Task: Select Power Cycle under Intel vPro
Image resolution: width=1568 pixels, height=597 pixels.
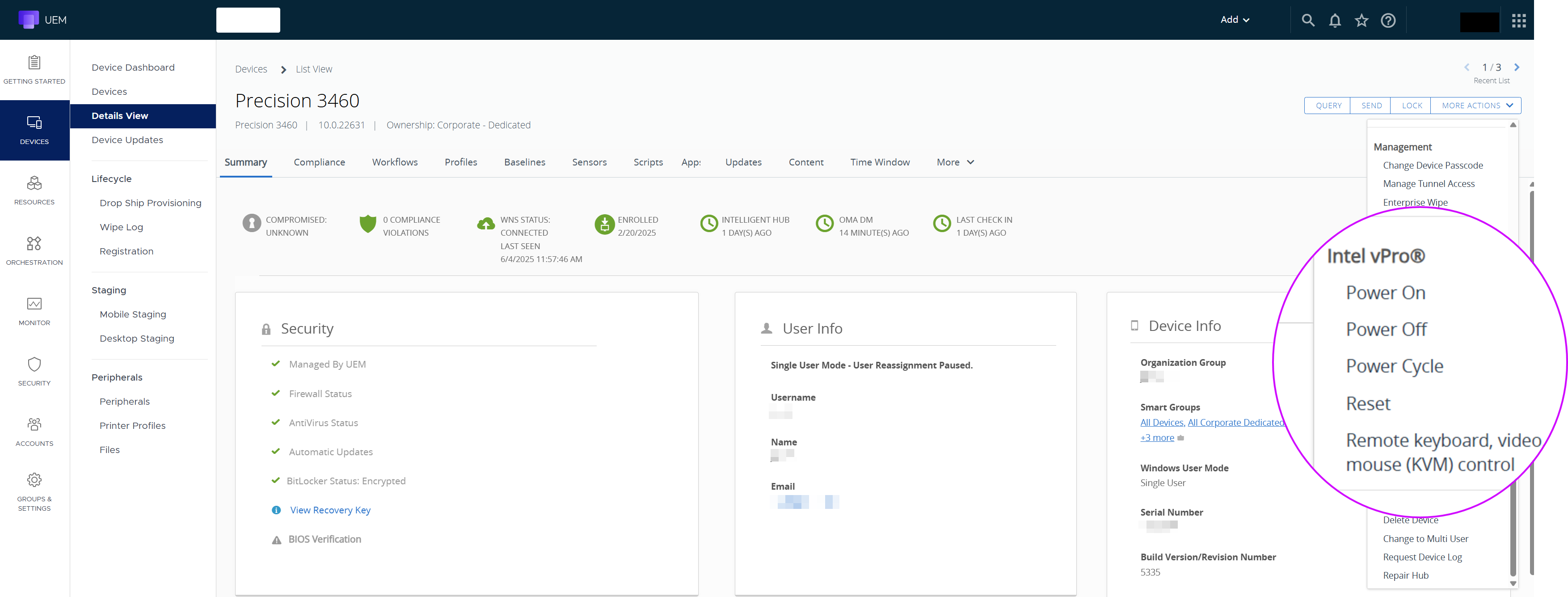Action: click(x=1394, y=366)
